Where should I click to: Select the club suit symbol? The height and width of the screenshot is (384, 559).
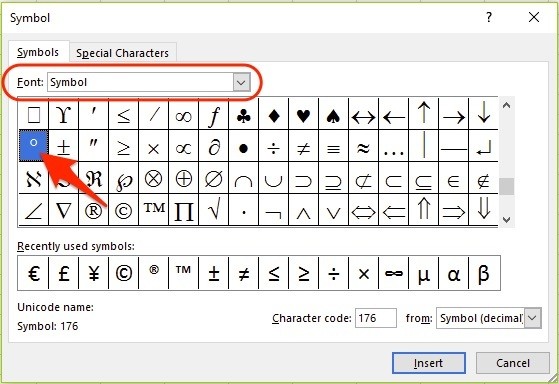pos(243,113)
